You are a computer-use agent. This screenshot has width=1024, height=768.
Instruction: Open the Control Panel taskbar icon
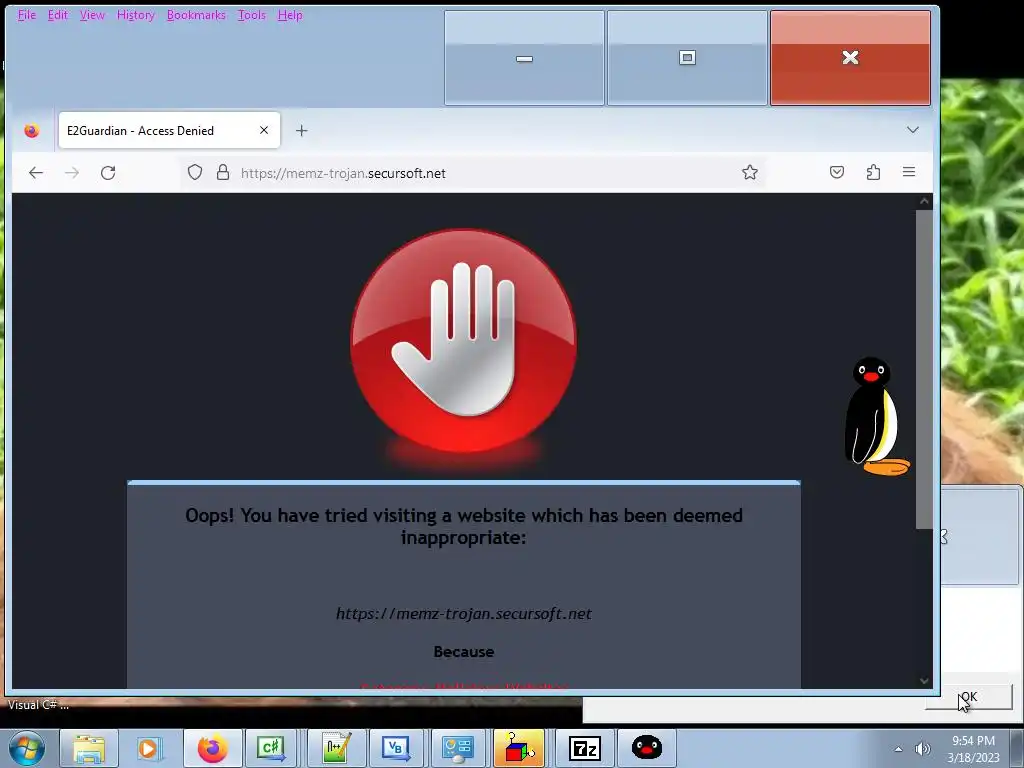(457, 748)
